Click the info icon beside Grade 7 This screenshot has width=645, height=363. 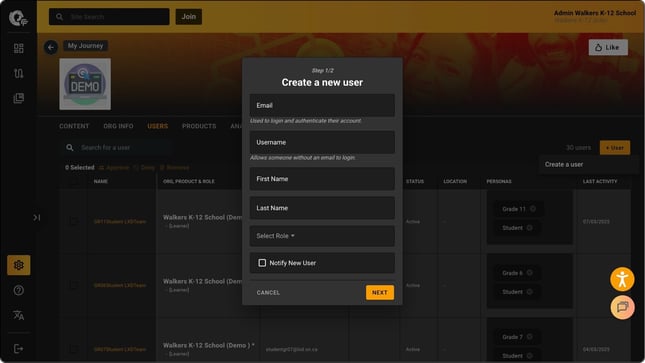click(x=529, y=337)
